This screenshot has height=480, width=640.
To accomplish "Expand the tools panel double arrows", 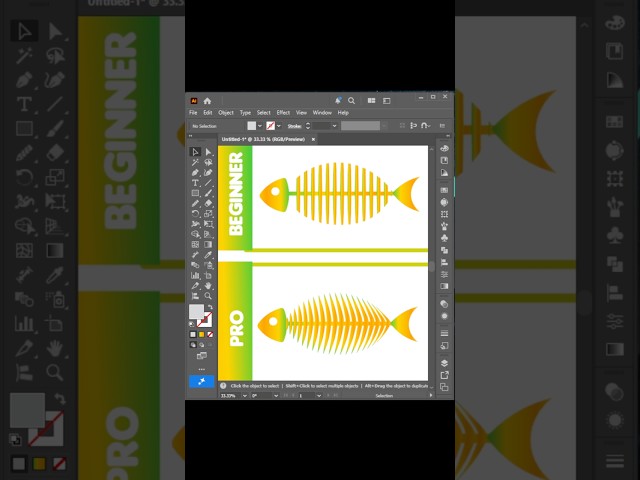I will 190,136.
